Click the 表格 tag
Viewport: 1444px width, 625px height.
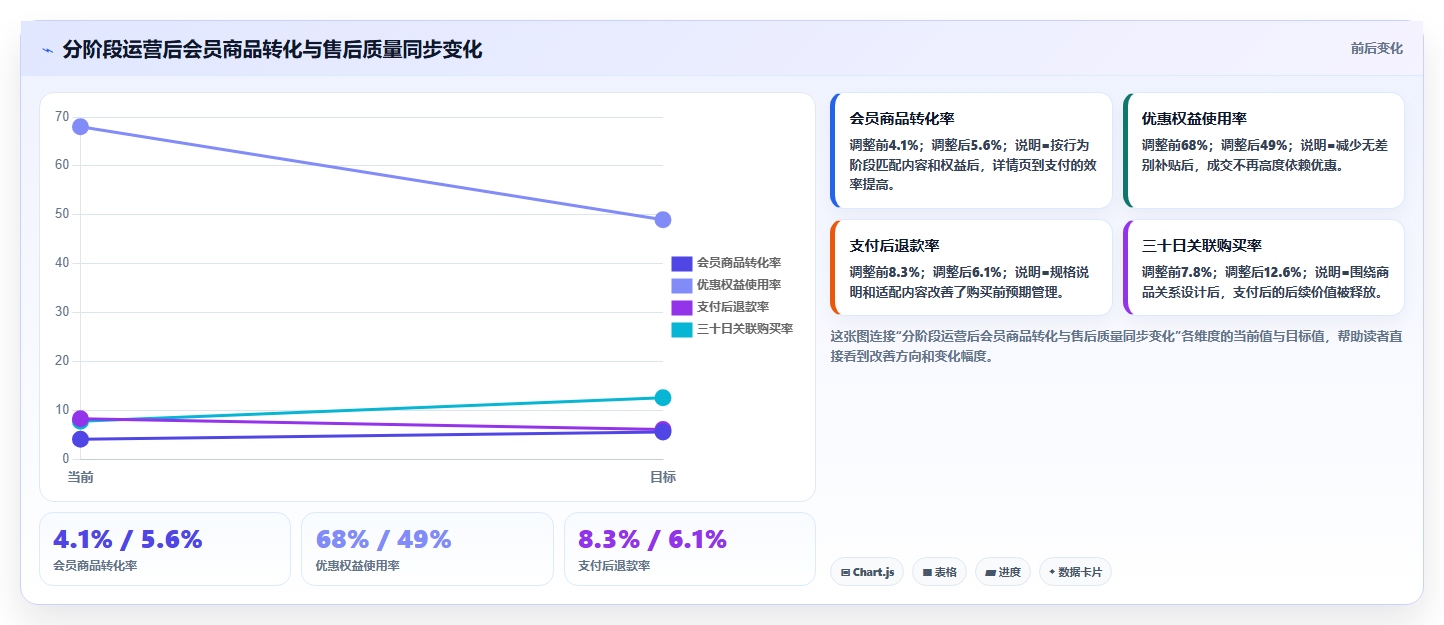(x=939, y=572)
